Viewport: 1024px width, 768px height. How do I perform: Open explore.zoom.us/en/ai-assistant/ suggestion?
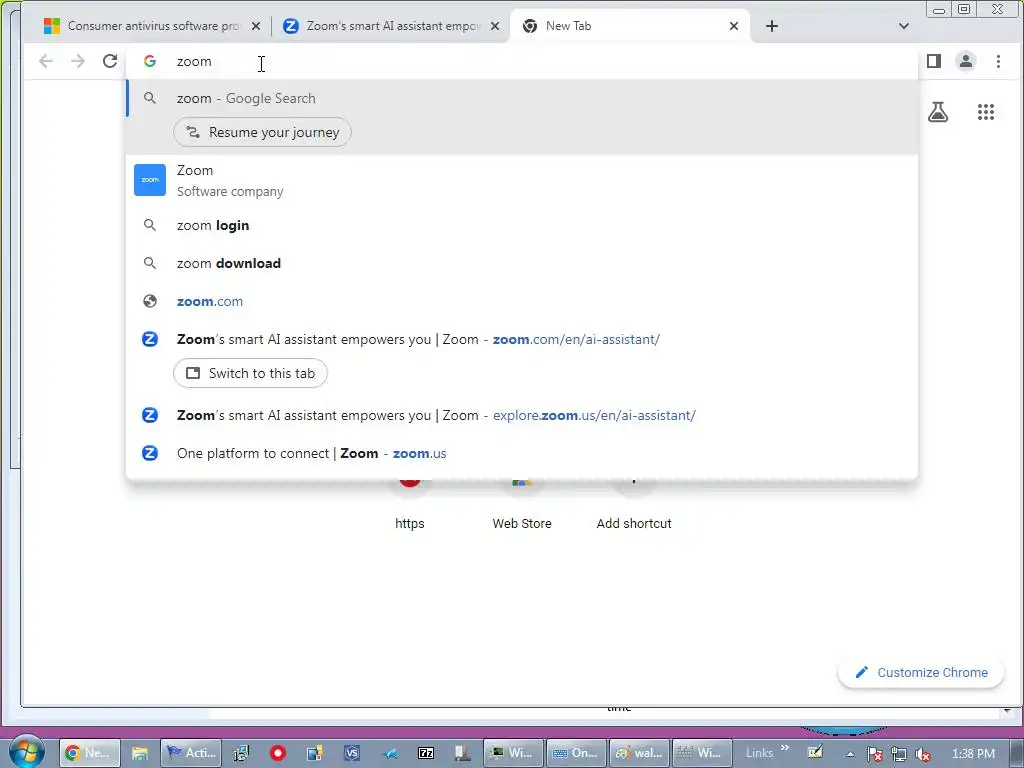[522, 415]
